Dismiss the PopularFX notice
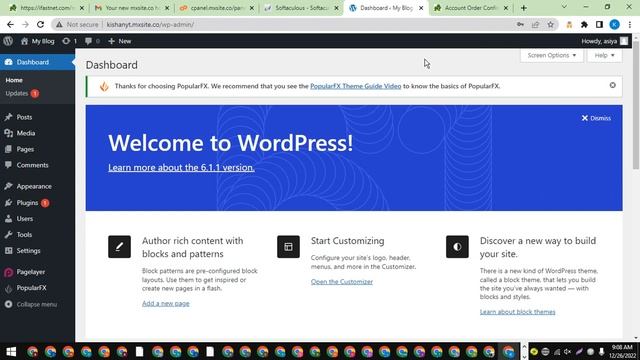640x360 pixels. (613, 85)
